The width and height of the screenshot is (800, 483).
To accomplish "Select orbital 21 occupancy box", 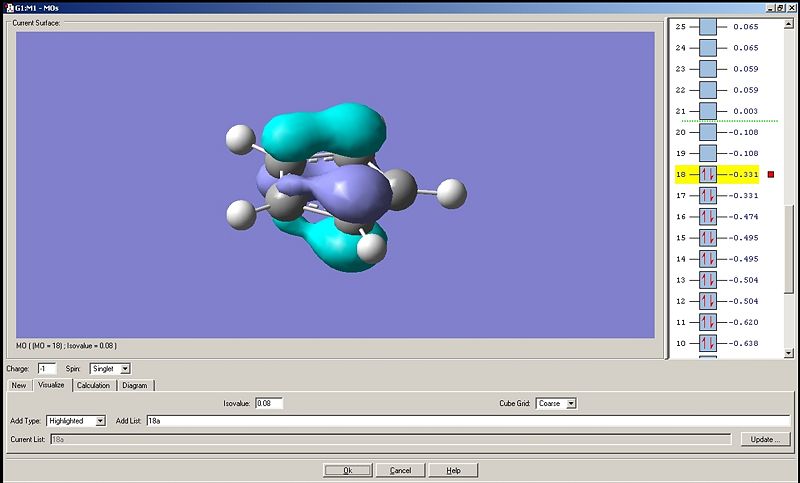I will [x=708, y=111].
